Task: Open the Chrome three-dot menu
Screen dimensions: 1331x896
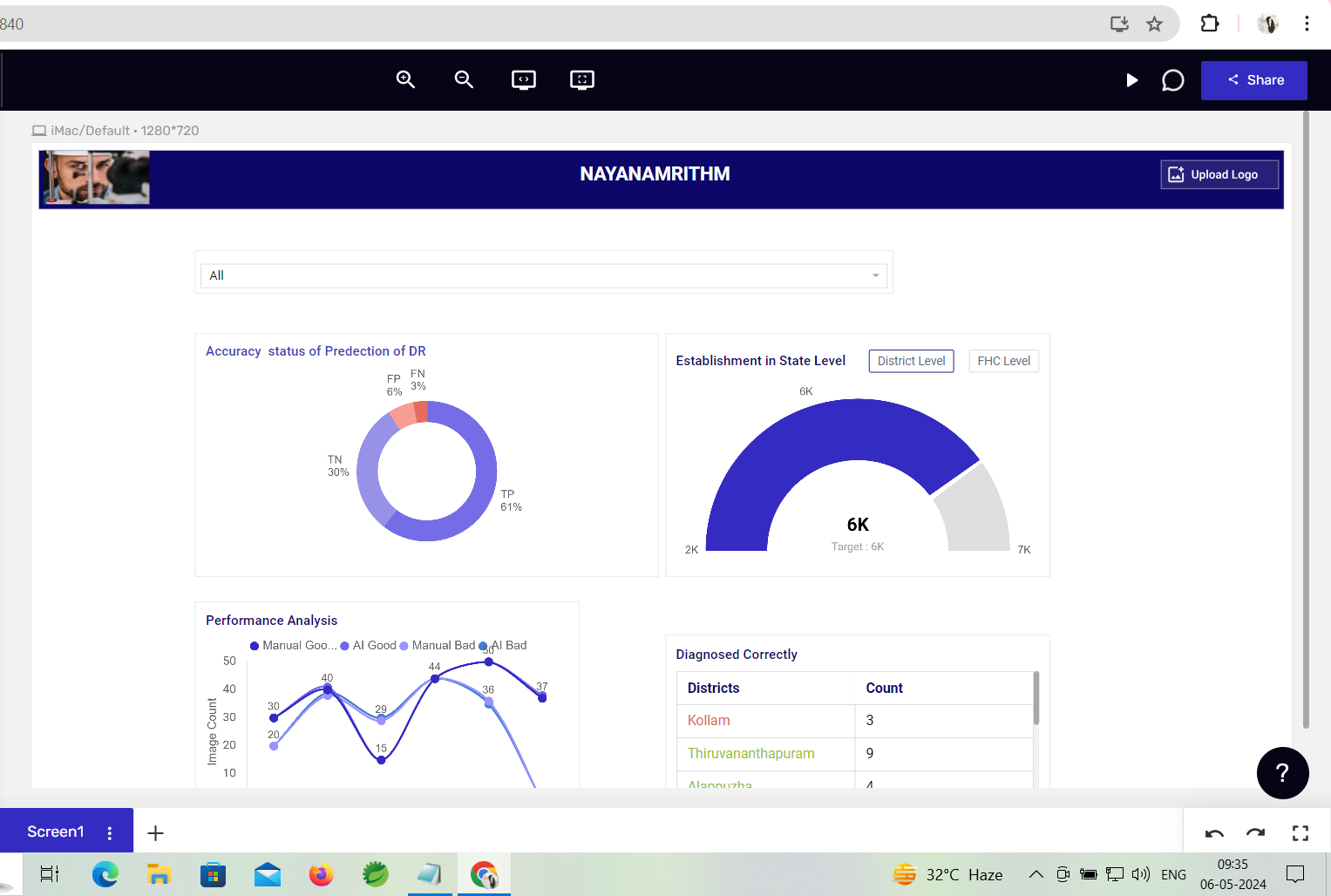Action: pos(1307,24)
